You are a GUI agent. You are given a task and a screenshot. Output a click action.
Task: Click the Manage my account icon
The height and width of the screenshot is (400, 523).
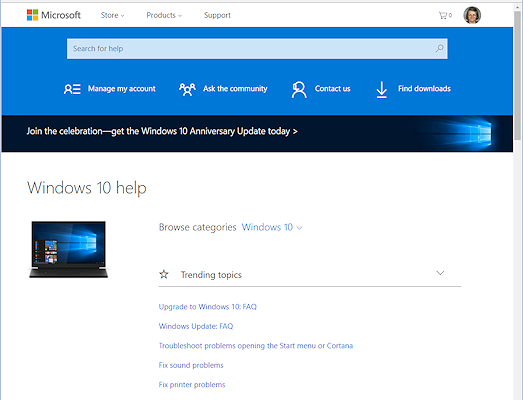[72, 89]
